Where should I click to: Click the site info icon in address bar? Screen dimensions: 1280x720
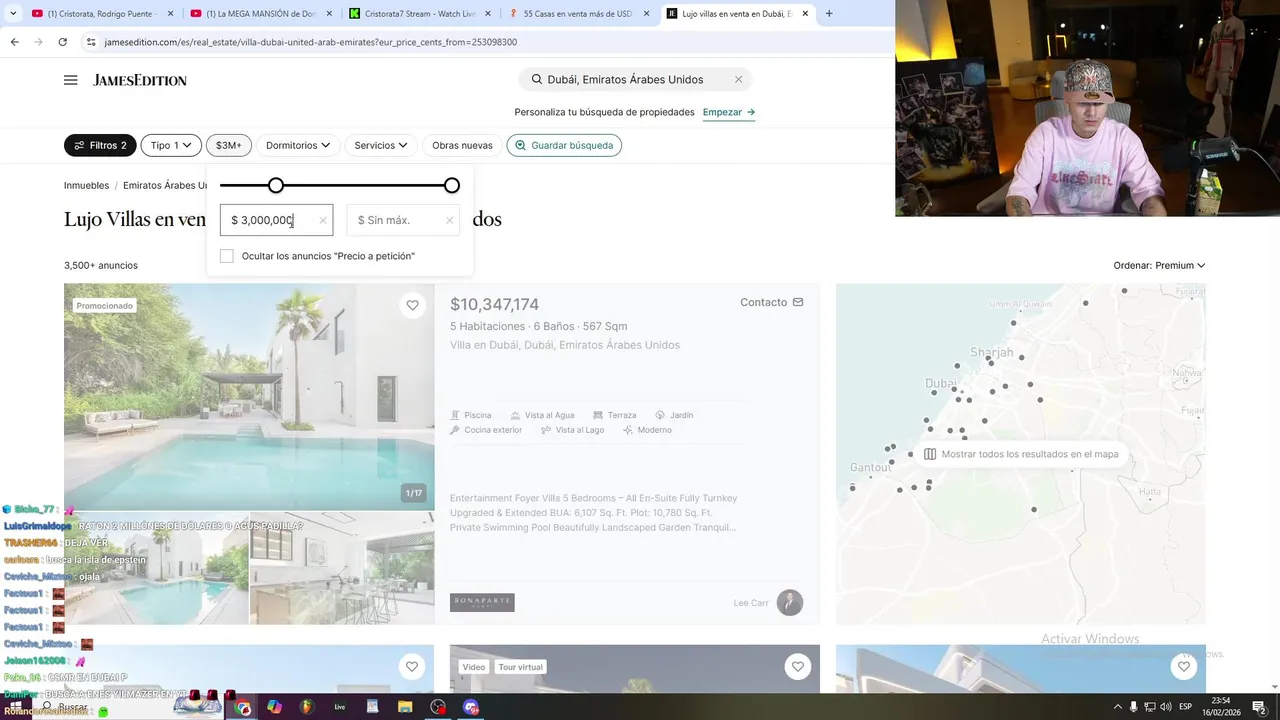coord(91,42)
